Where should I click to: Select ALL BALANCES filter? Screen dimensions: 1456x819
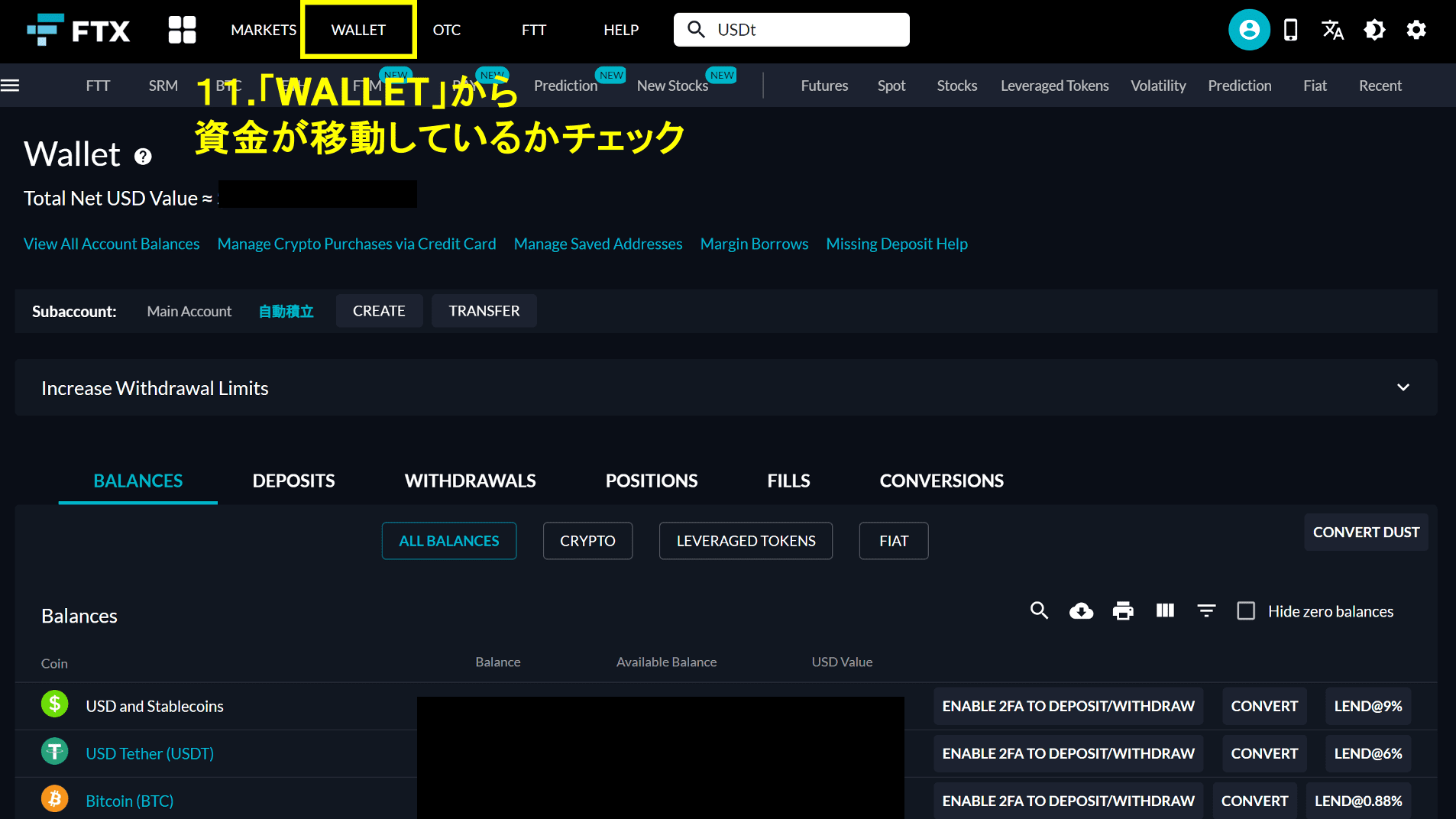tap(449, 541)
